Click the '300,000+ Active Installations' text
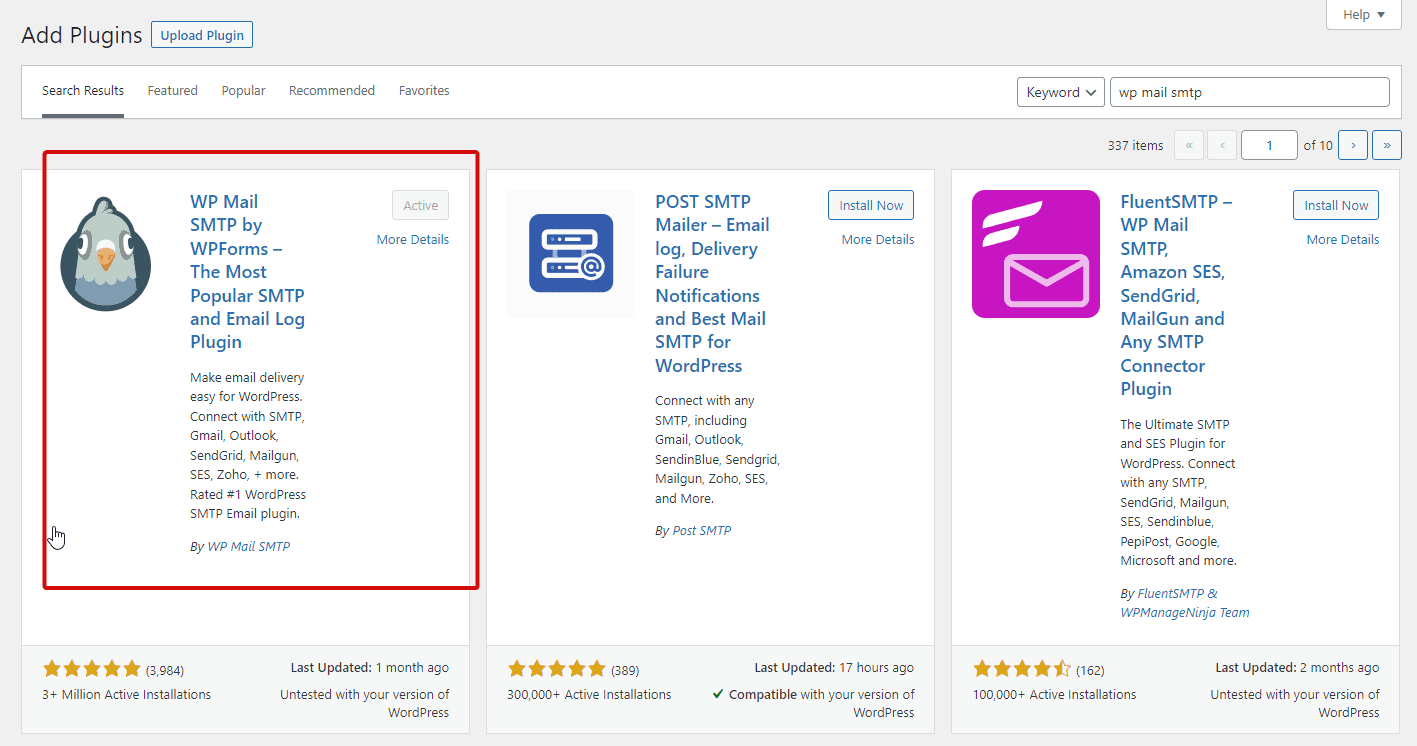Image resolution: width=1417 pixels, height=746 pixels. coord(589,694)
